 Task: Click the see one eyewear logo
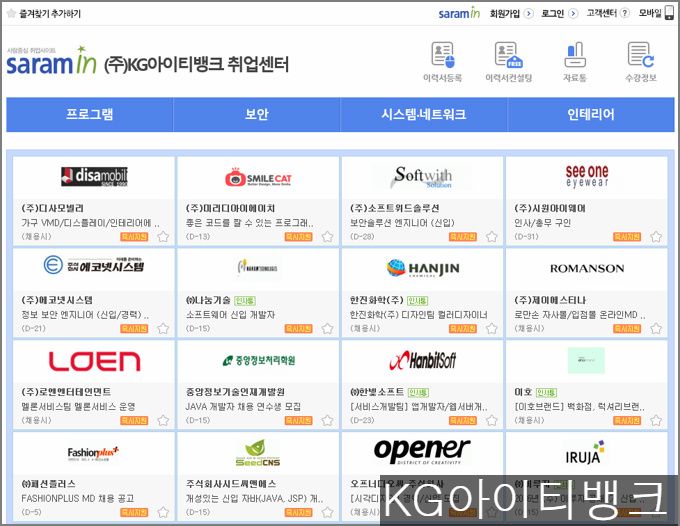tap(587, 176)
